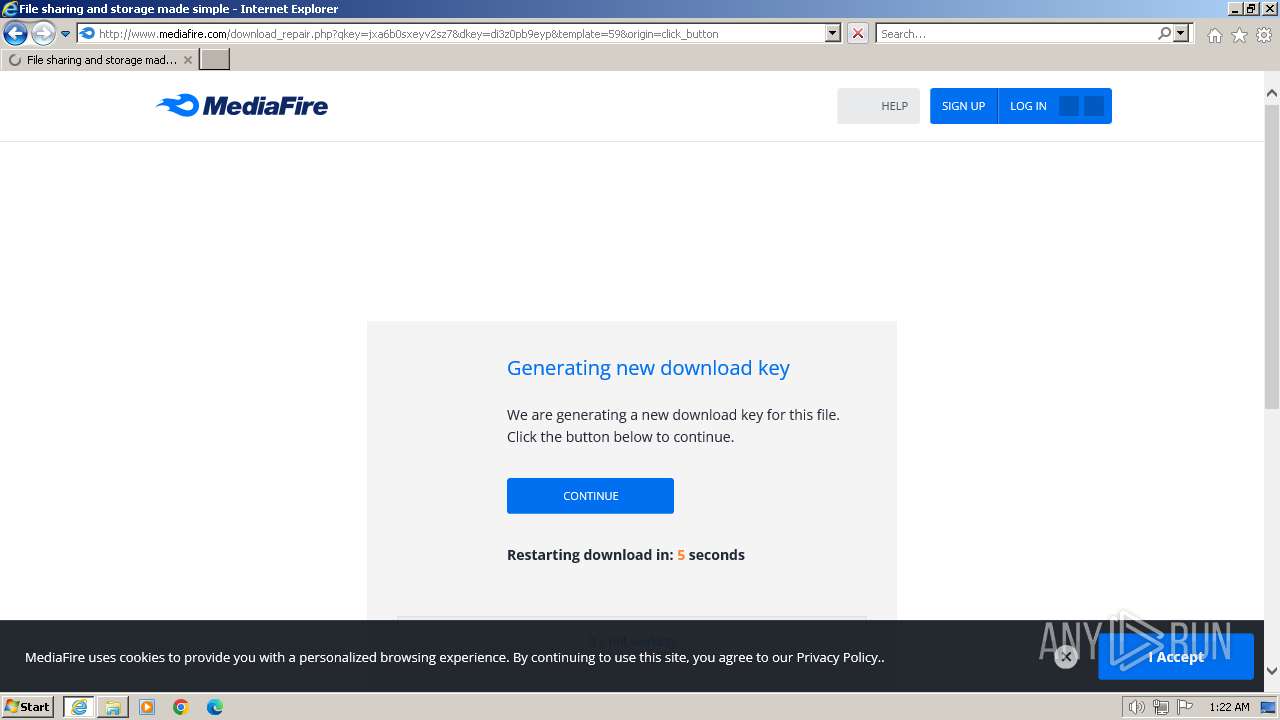The height and width of the screenshot is (720, 1280).
Task: Open the Home icon in IE toolbar
Action: pyautogui.click(x=1214, y=35)
